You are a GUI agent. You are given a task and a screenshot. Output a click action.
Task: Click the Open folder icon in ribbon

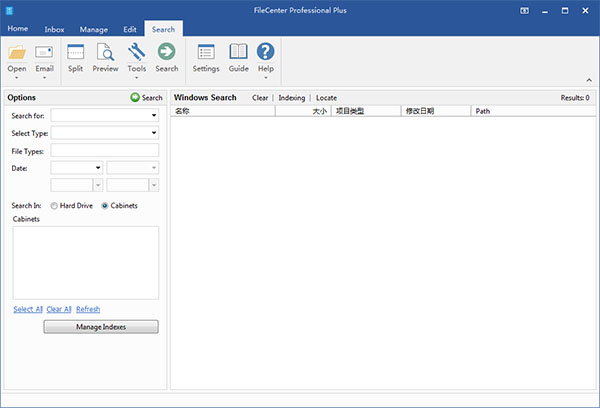17,52
